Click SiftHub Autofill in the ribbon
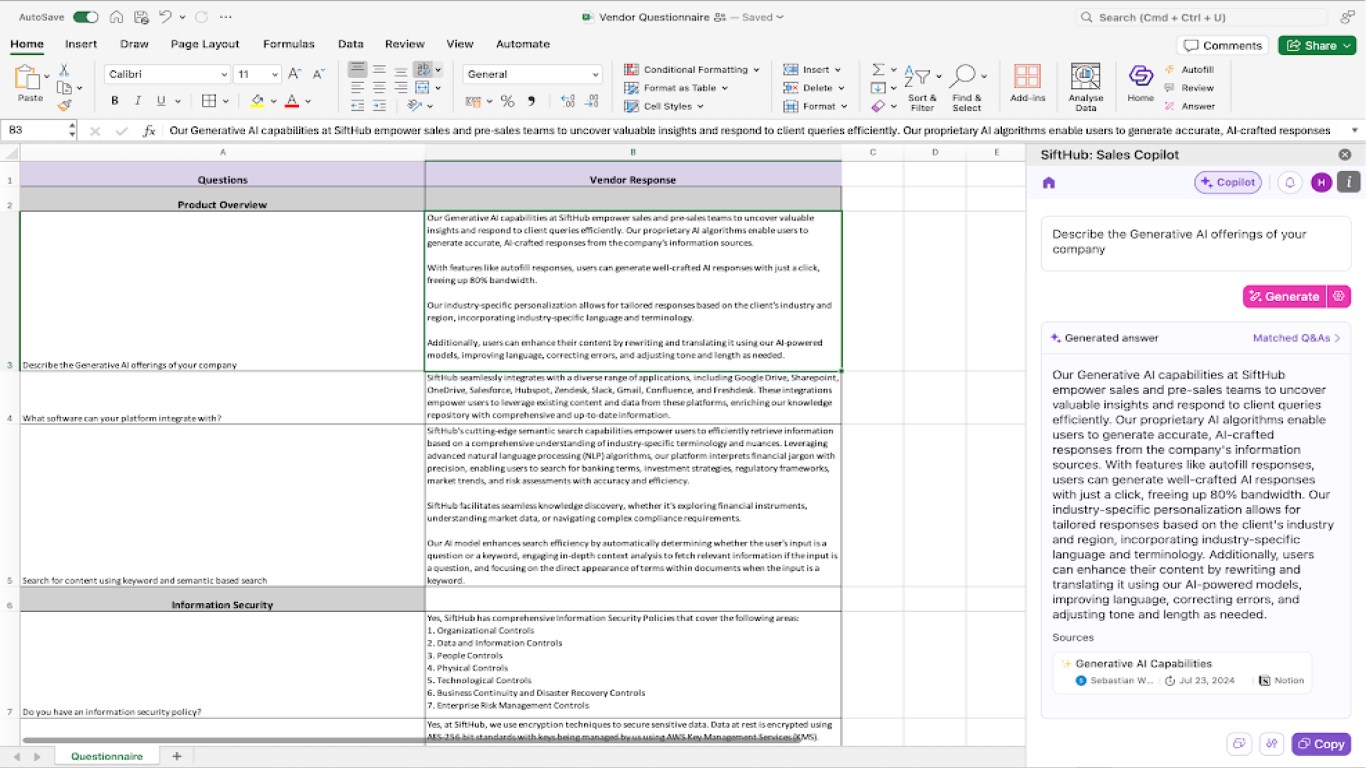Screen dimensions: 1366x768 1190,70
